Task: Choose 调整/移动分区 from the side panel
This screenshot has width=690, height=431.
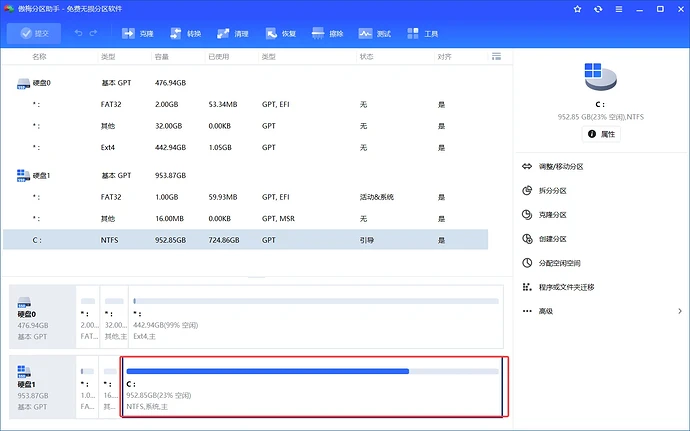Action: [x=559, y=167]
